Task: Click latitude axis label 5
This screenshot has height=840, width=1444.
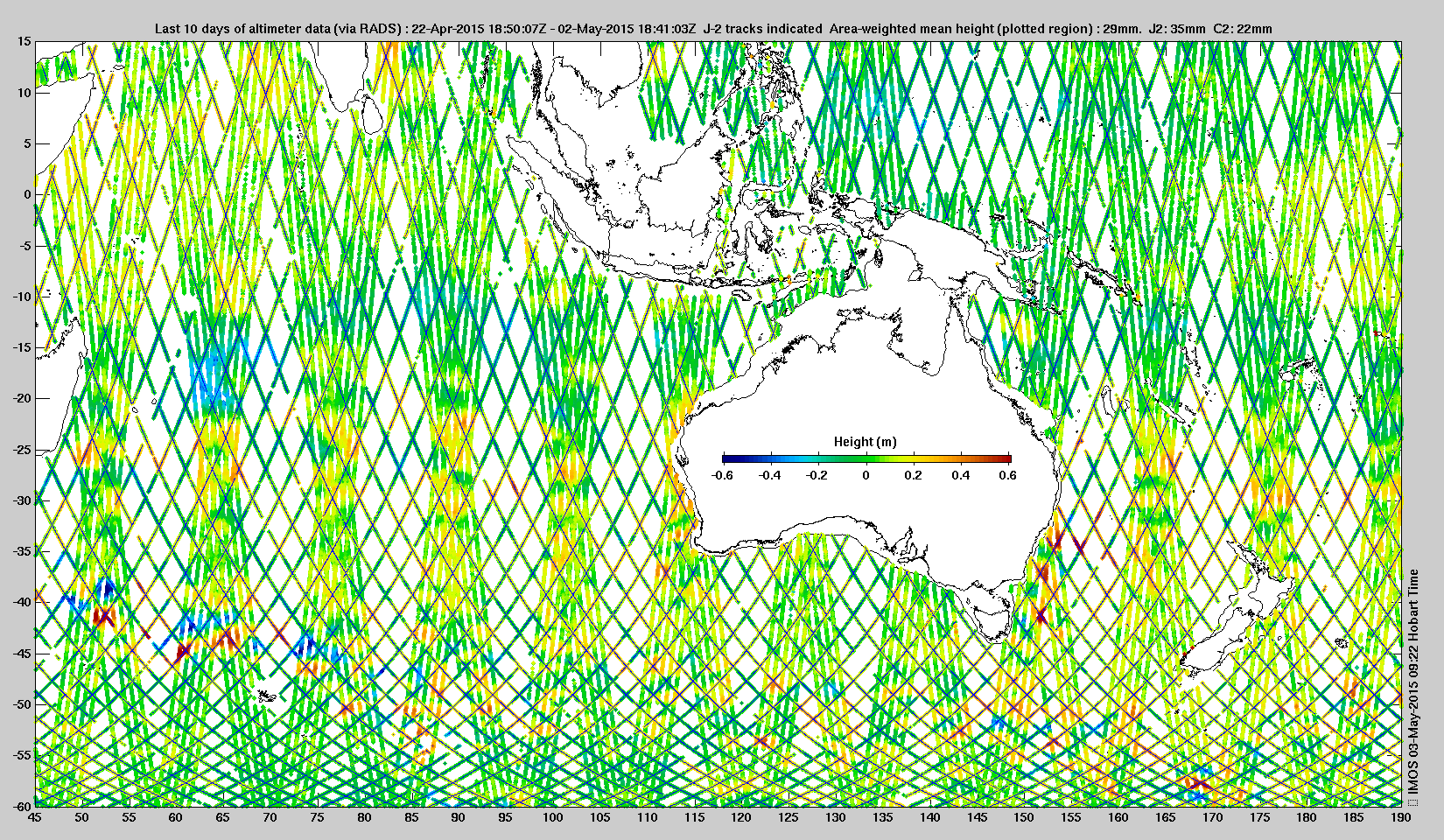Action: [x=28, y=143]
